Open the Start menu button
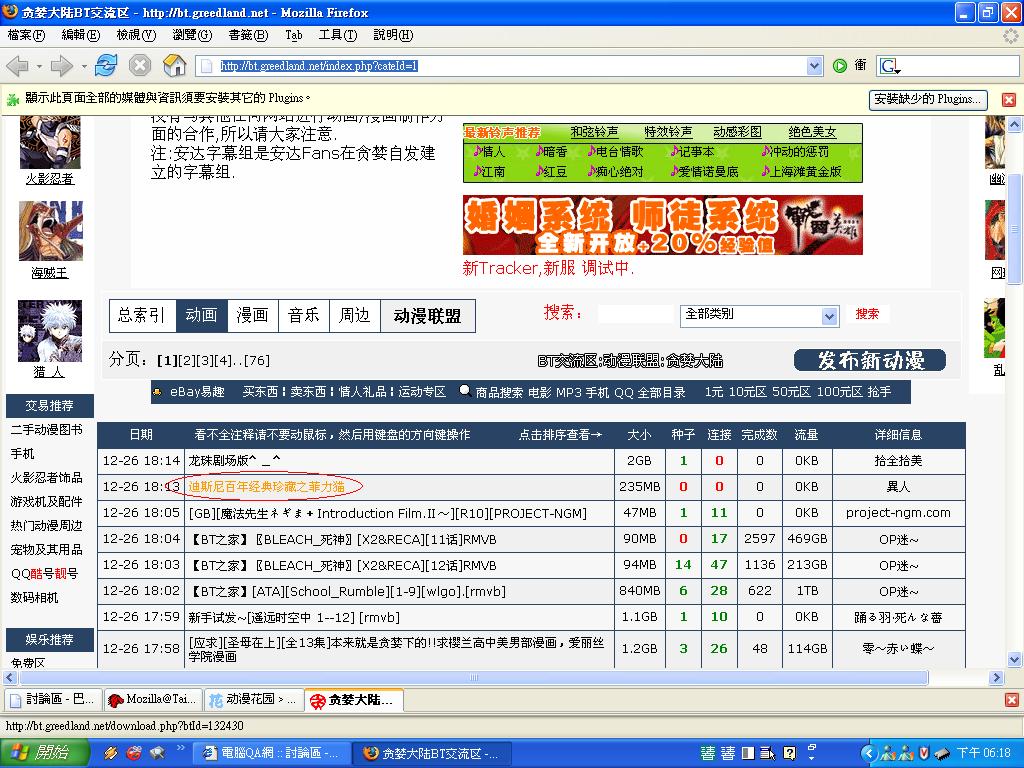Viewport: 1024px width, 768px height. (40, 752)
